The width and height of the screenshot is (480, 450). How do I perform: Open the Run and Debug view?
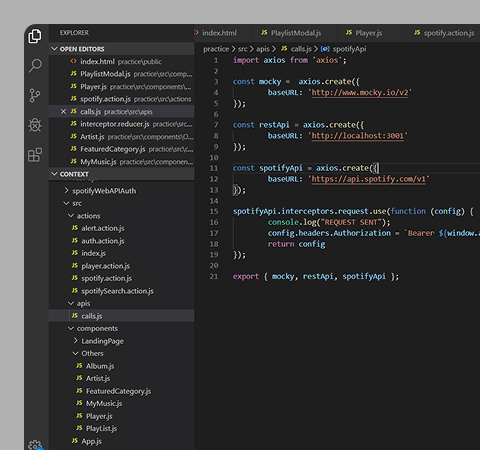[35, 125]
